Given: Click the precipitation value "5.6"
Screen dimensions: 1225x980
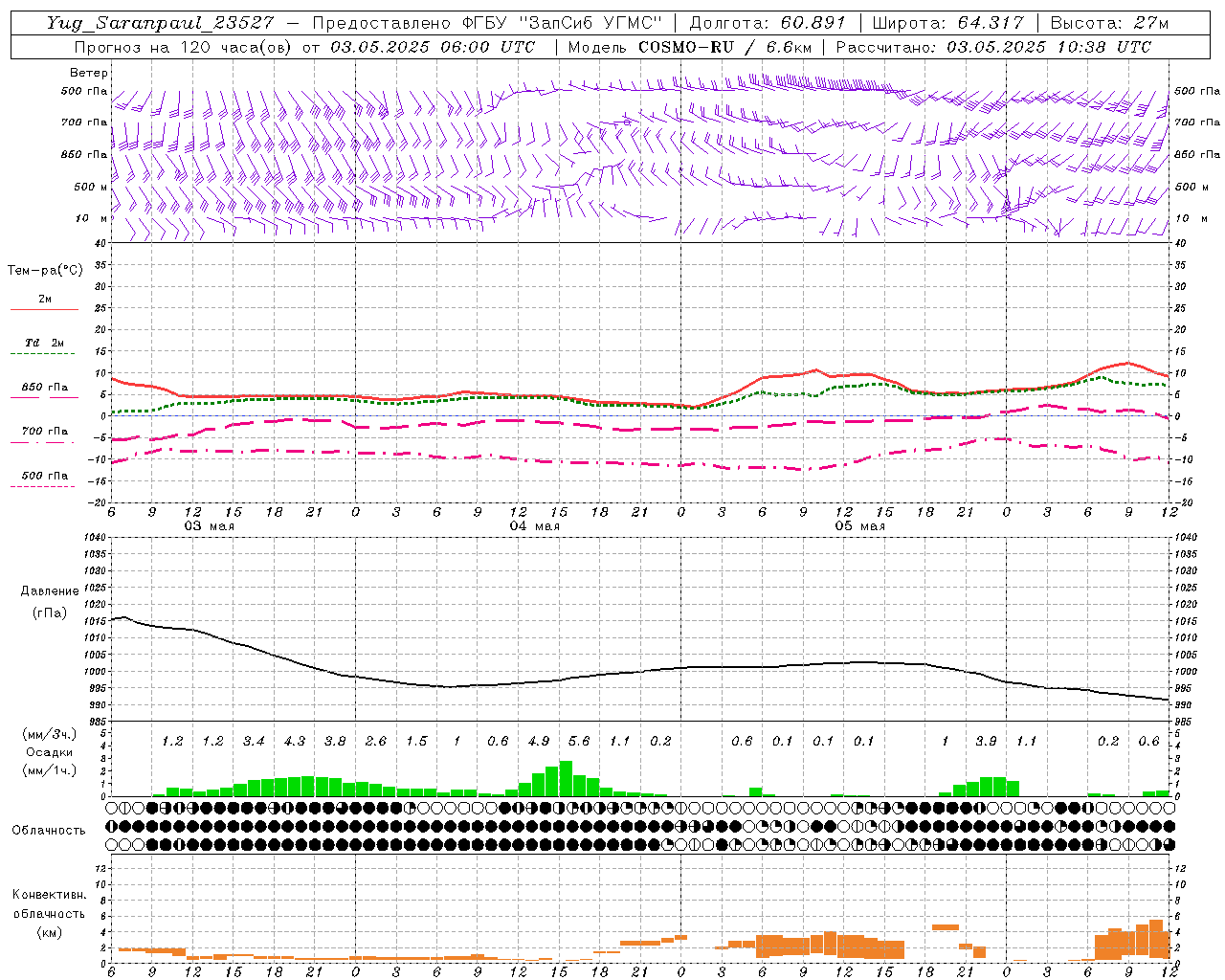Looking at the screenshot, I should coord(579,741).
